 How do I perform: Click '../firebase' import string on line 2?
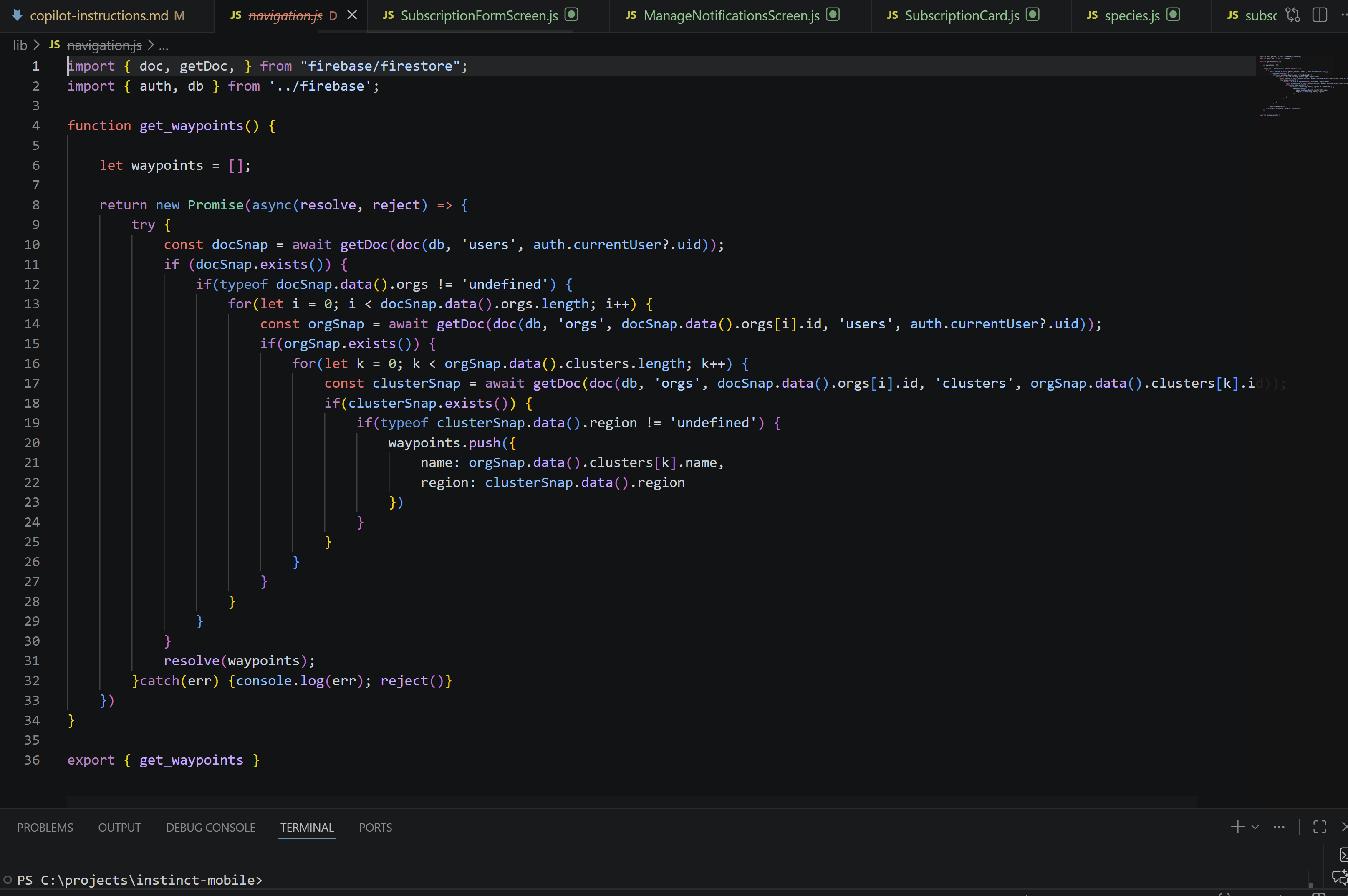(320, 86)
